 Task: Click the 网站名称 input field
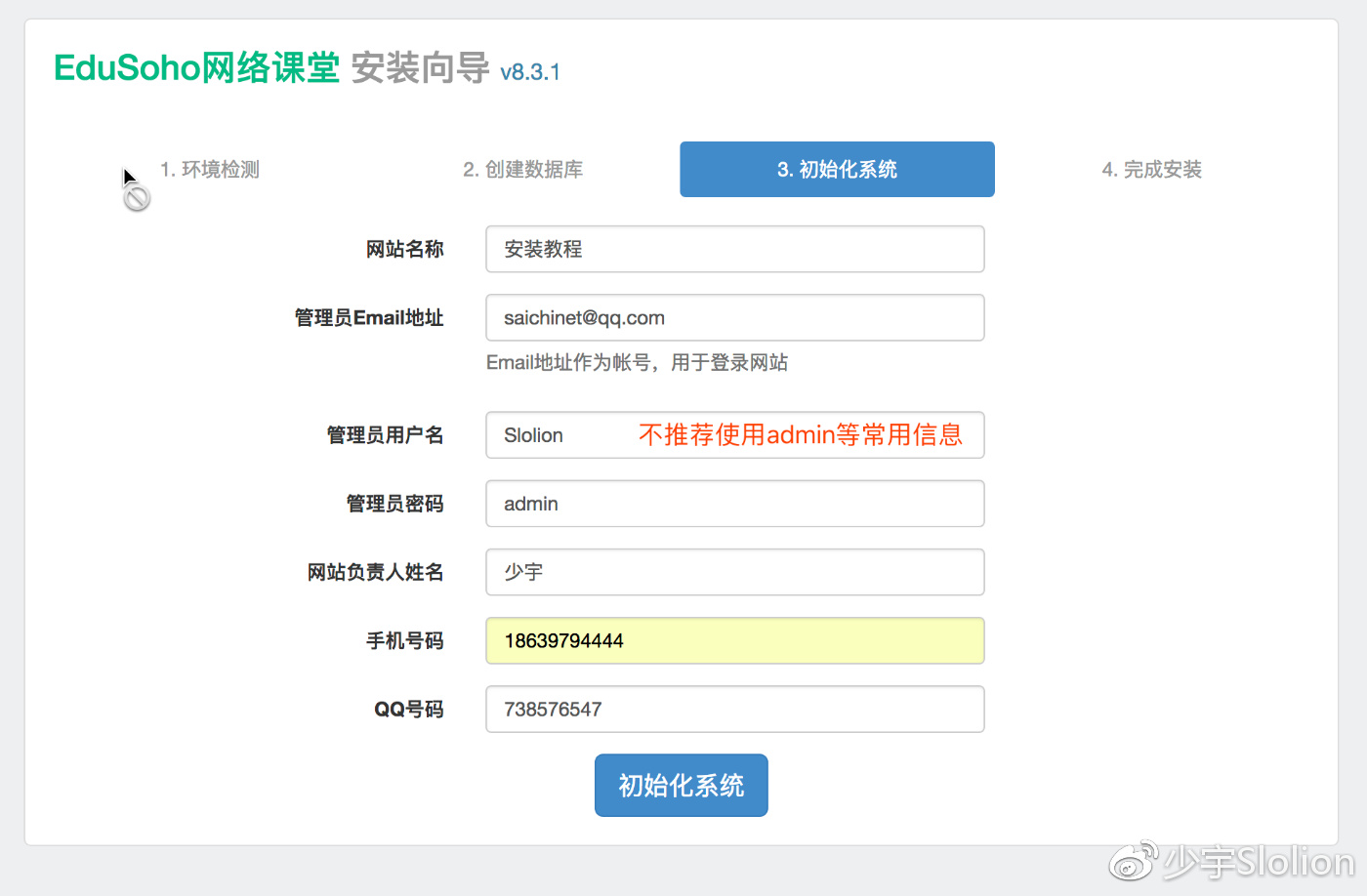pos(735,249)
